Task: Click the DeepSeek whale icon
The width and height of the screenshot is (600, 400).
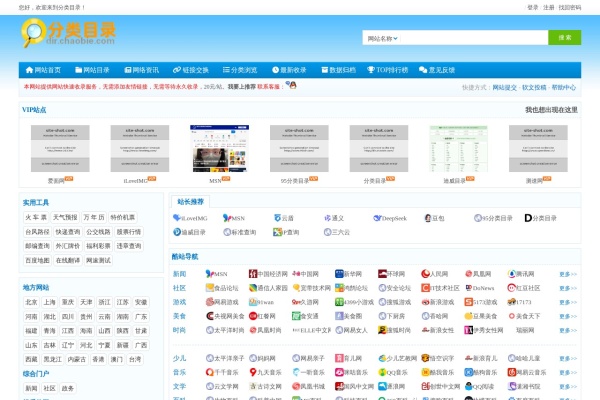Action: point(377,218)
